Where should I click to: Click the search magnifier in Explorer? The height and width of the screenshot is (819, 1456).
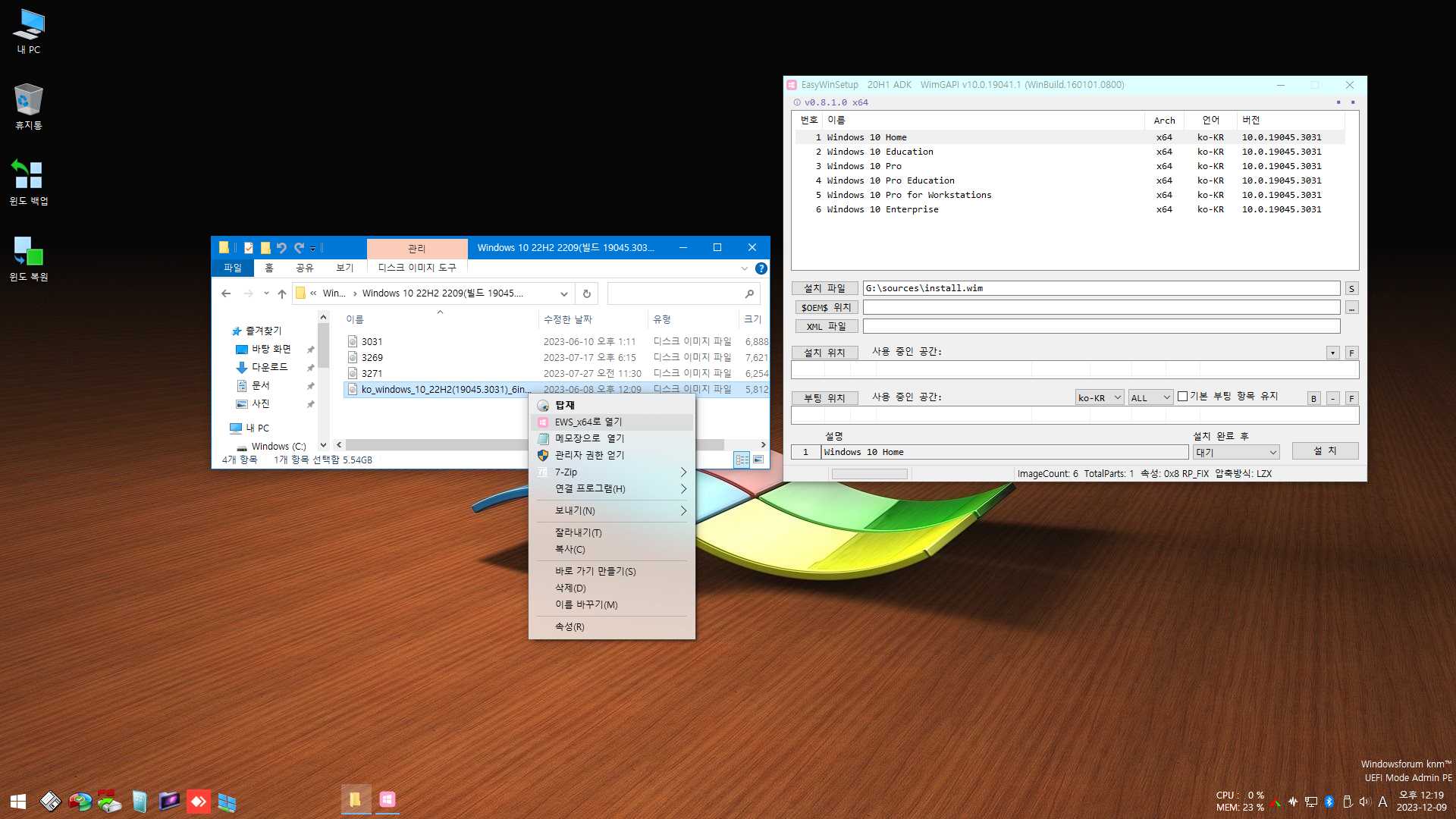[749, 293]
